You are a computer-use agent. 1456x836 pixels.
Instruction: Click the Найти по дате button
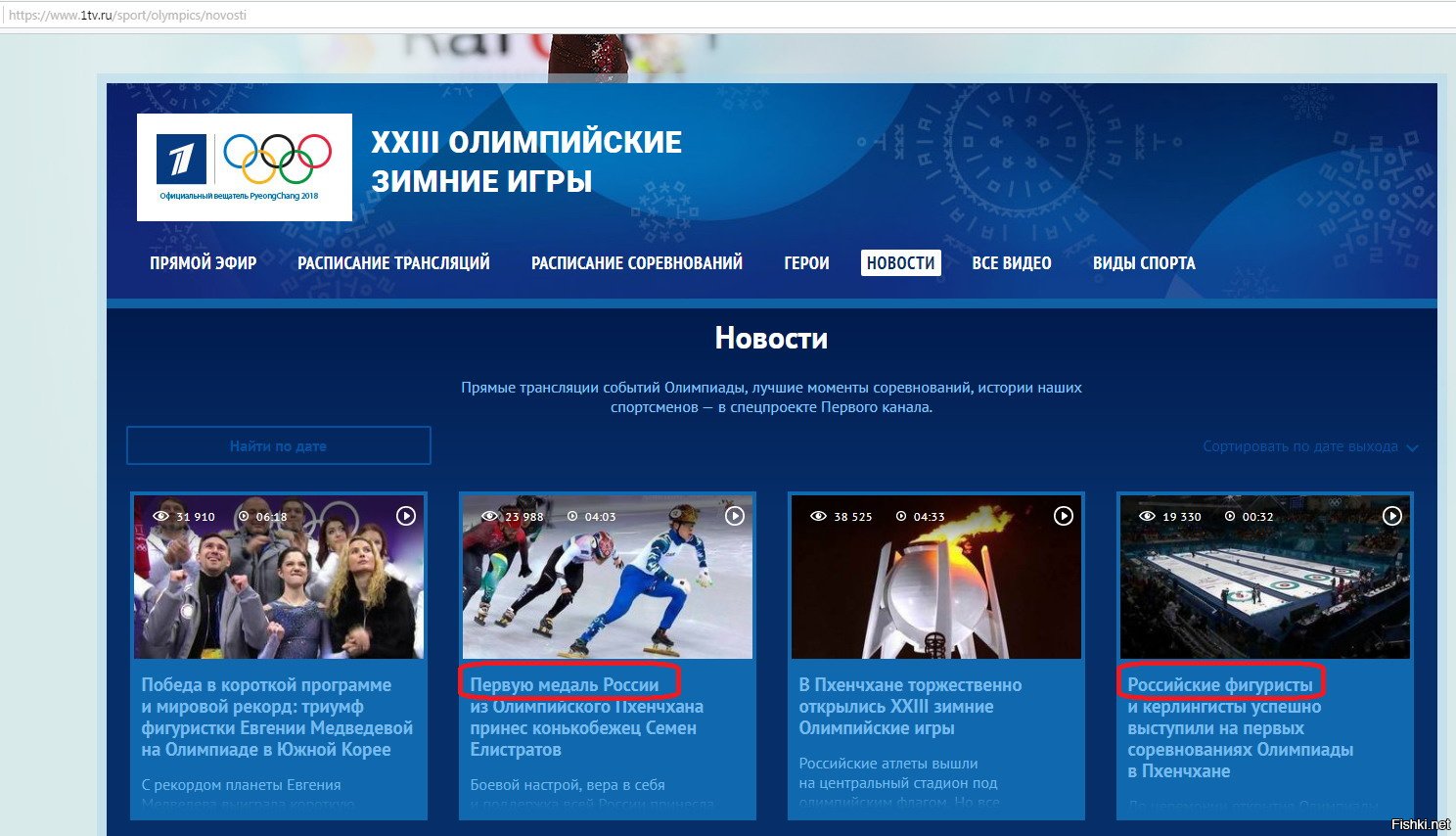[x=279, y=445]
